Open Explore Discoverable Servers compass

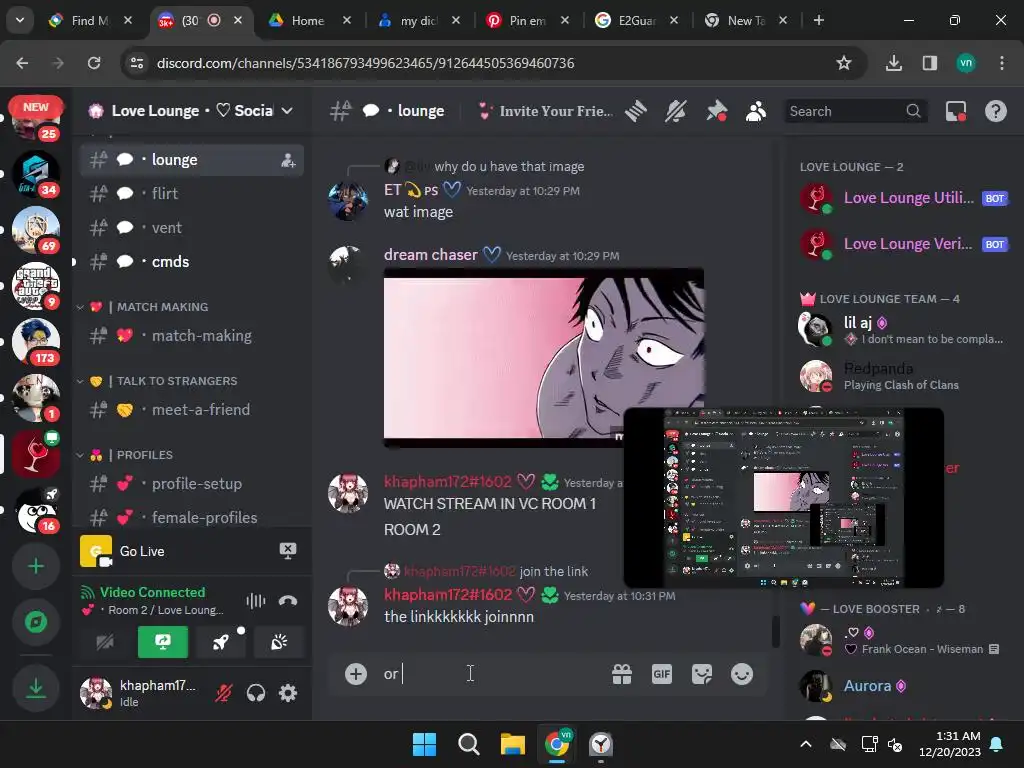click(36, 622)
